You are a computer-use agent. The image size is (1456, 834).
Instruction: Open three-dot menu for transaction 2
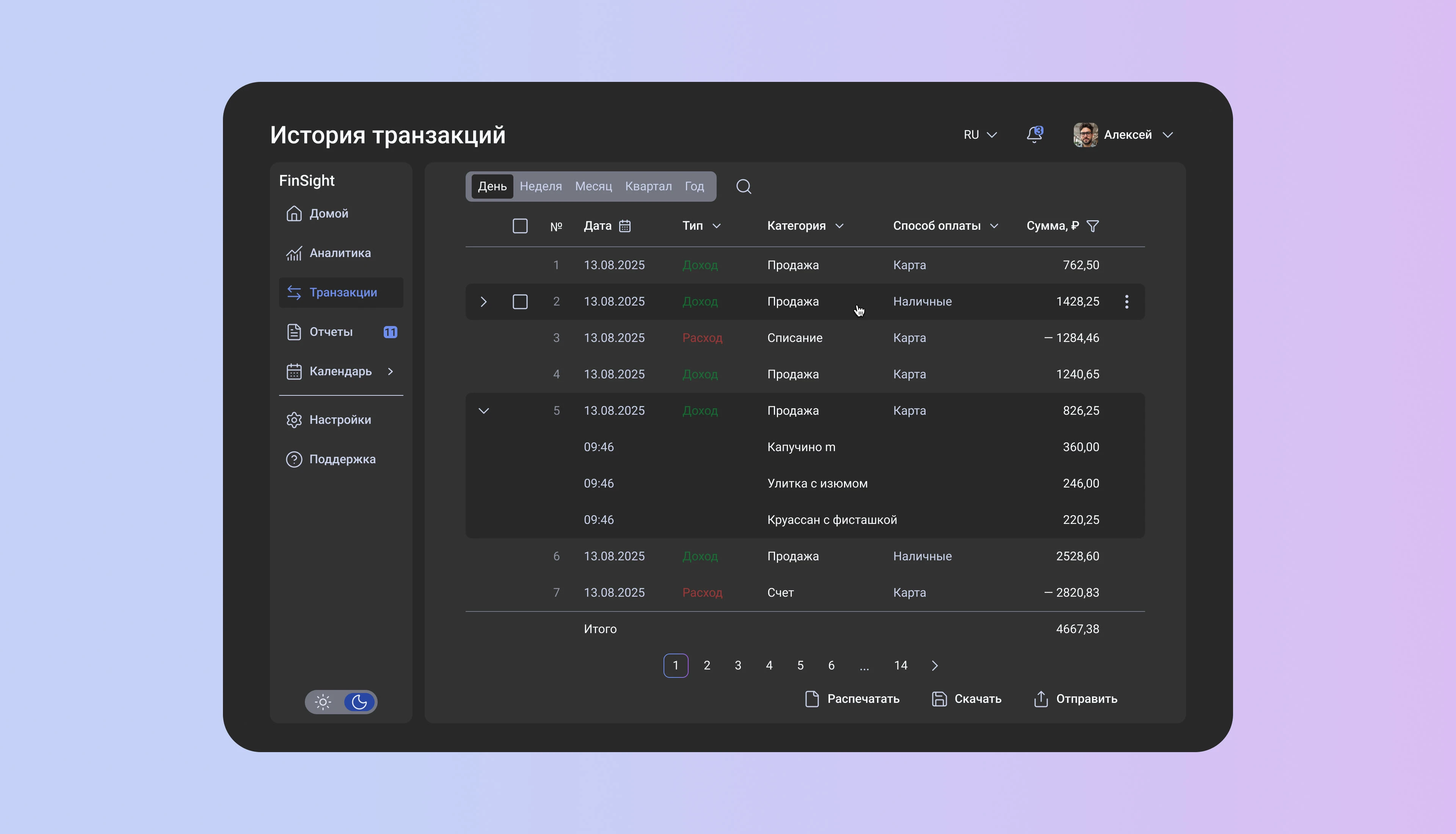point(1126,302)
